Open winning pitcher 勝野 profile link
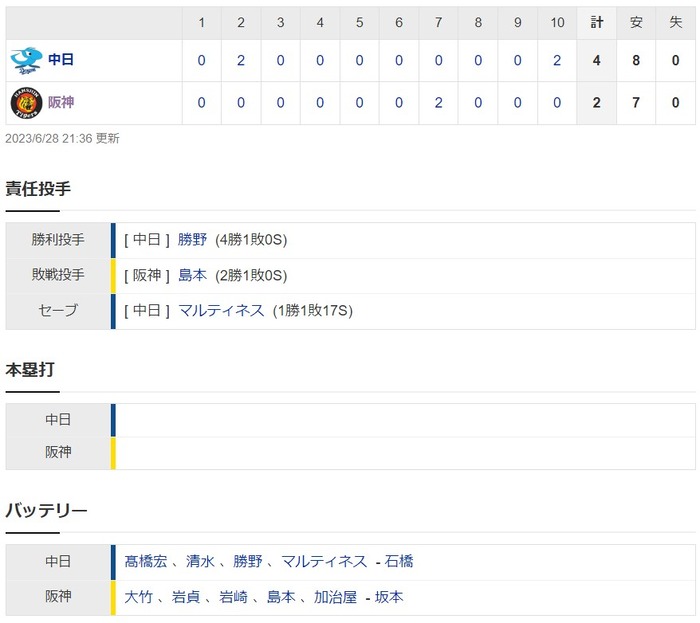This screenshot has height=623, width=700. click(x=192, y=240)
